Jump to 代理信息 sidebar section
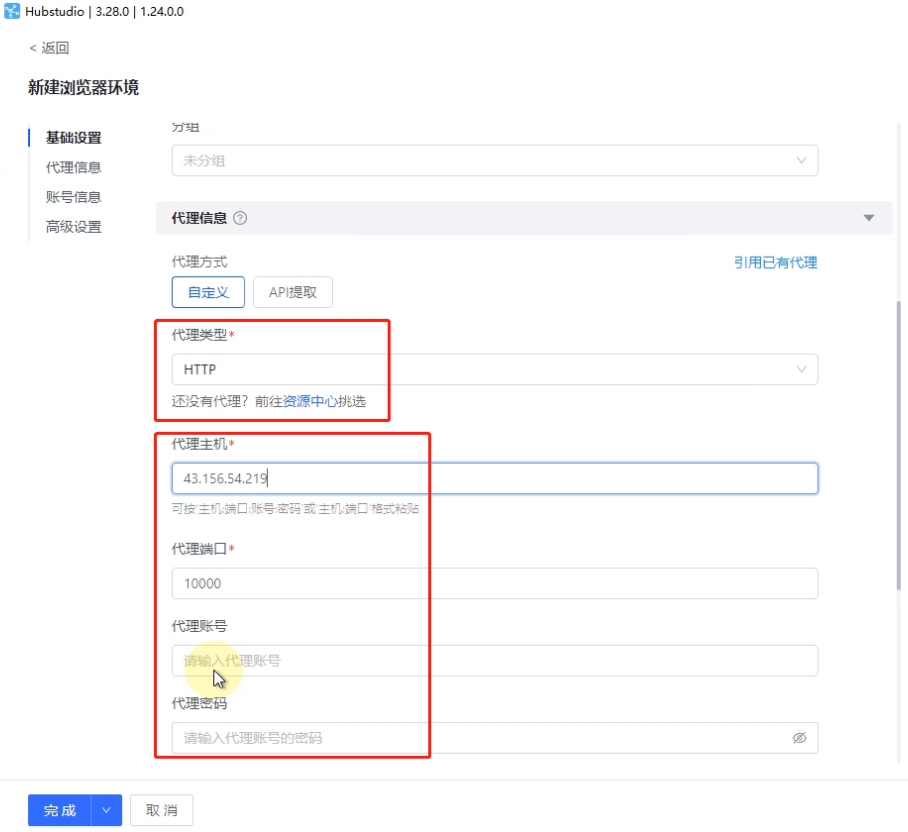This screenshot has width=908, height=832. tap(73, 167)
